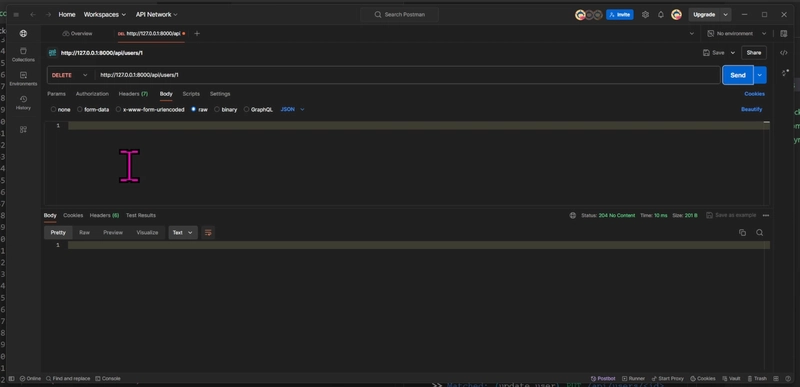Open the No environment selector
The width and height of the screenshot is (800, 387).
point(737,34)
